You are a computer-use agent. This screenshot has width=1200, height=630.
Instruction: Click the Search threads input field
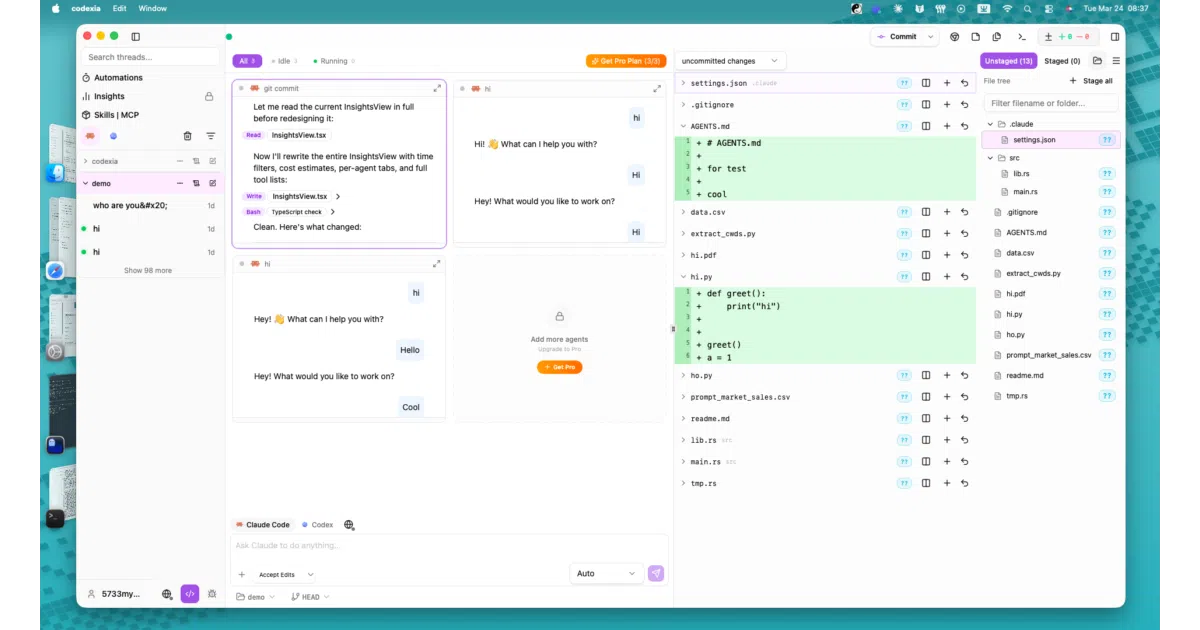click(x=150, y=57)
